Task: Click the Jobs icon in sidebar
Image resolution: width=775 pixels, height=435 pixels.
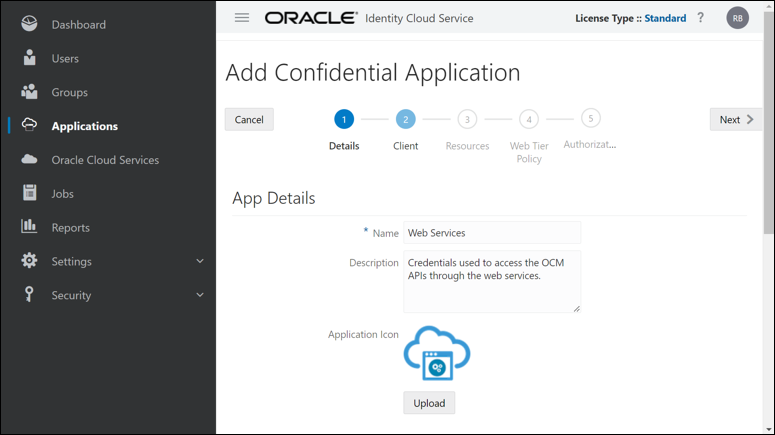Action: point(29,193)
